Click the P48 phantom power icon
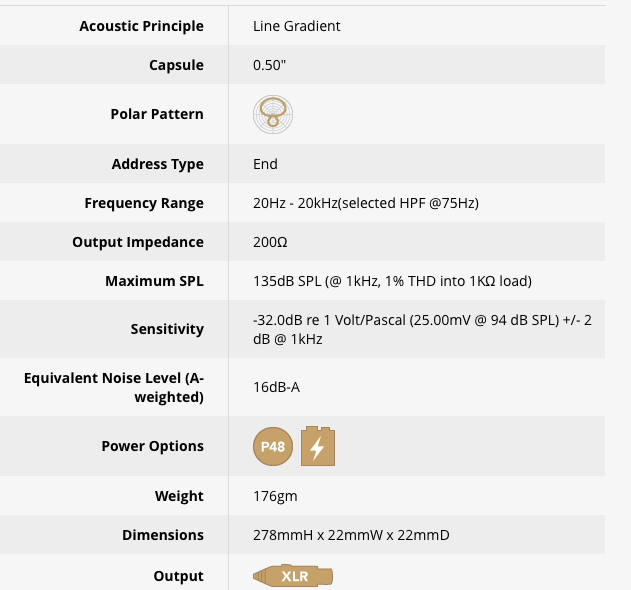Viewport: 631px width, 590px height. (x=273, y=446)
